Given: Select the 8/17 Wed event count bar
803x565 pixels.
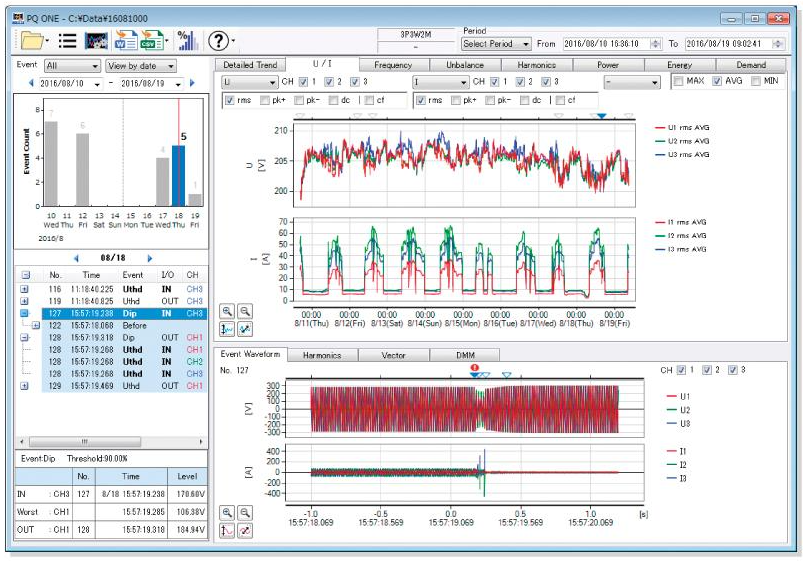Looking at the screenshot, I should [162, 182].
